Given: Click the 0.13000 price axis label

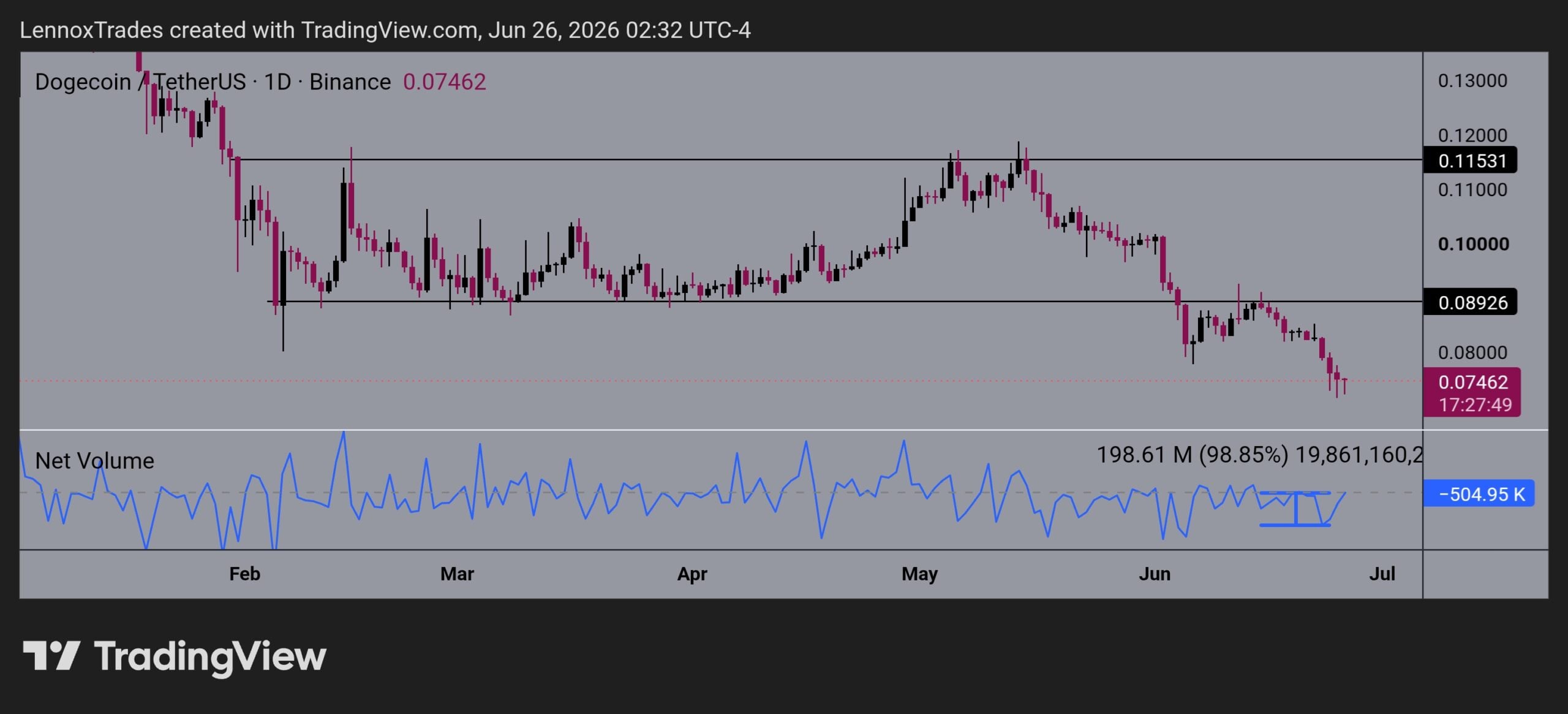Looking at the screenshot, I should (1472, 80).
